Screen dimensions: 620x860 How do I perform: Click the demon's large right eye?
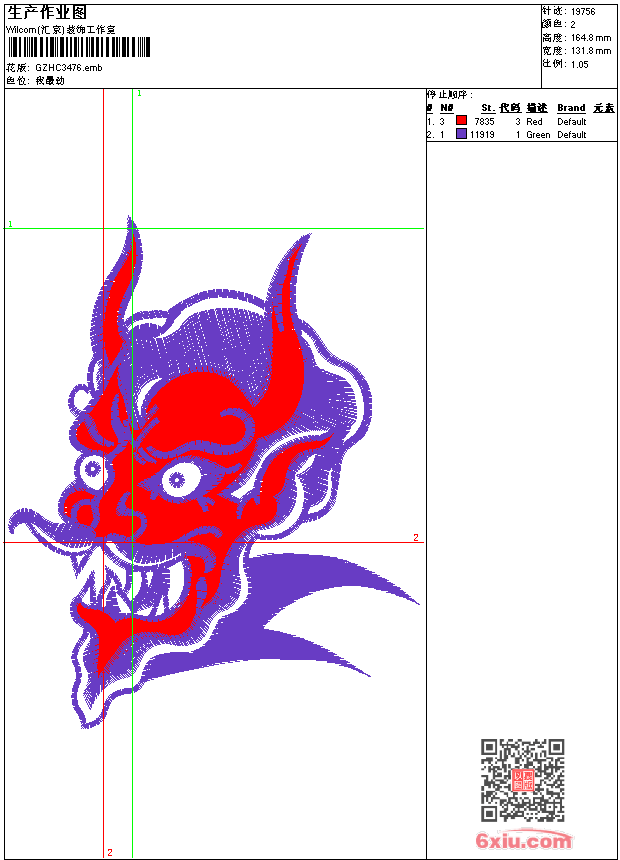coord(177,479)
